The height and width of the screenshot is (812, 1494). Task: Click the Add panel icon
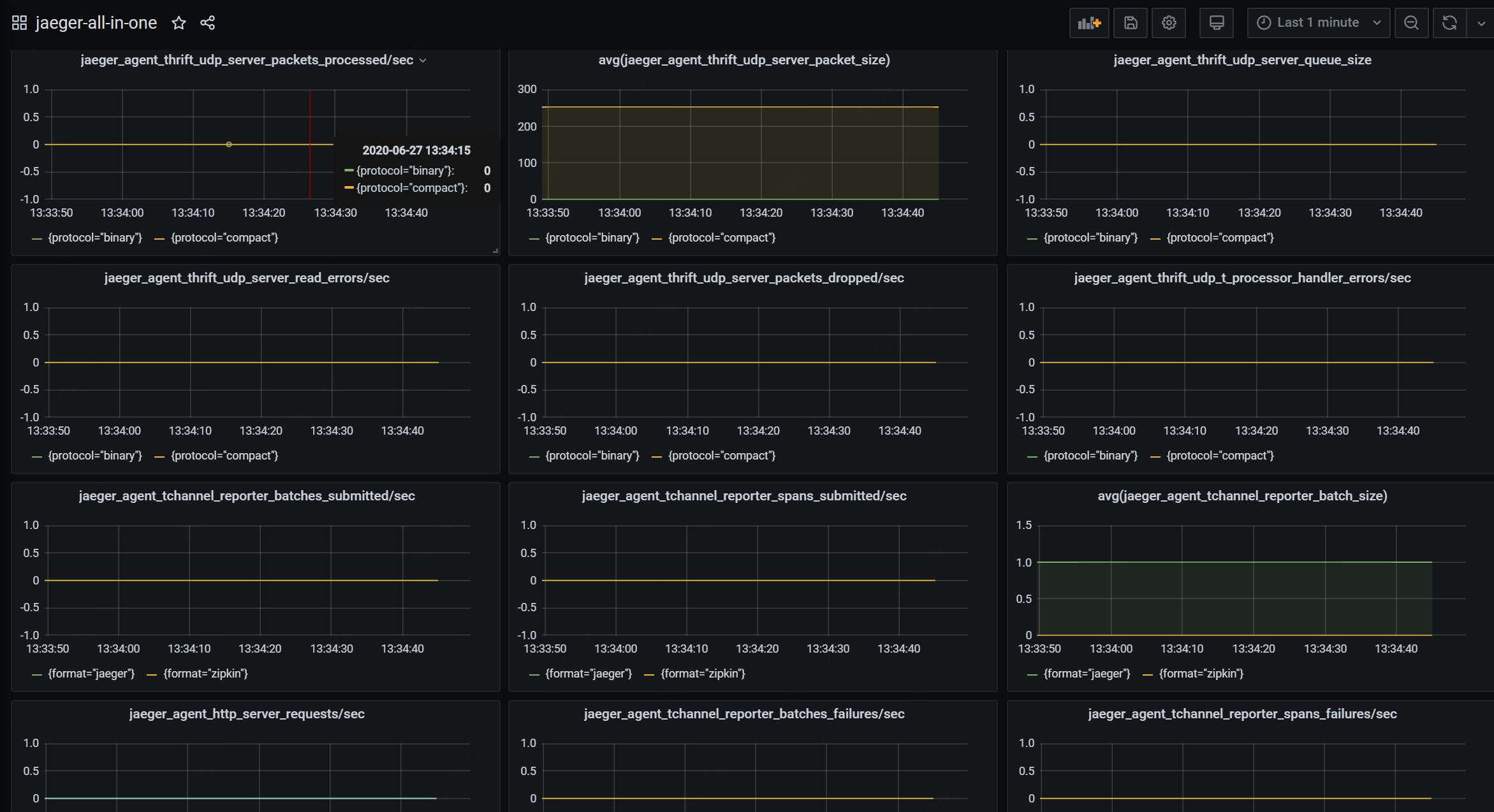(x=1088, y=23)
